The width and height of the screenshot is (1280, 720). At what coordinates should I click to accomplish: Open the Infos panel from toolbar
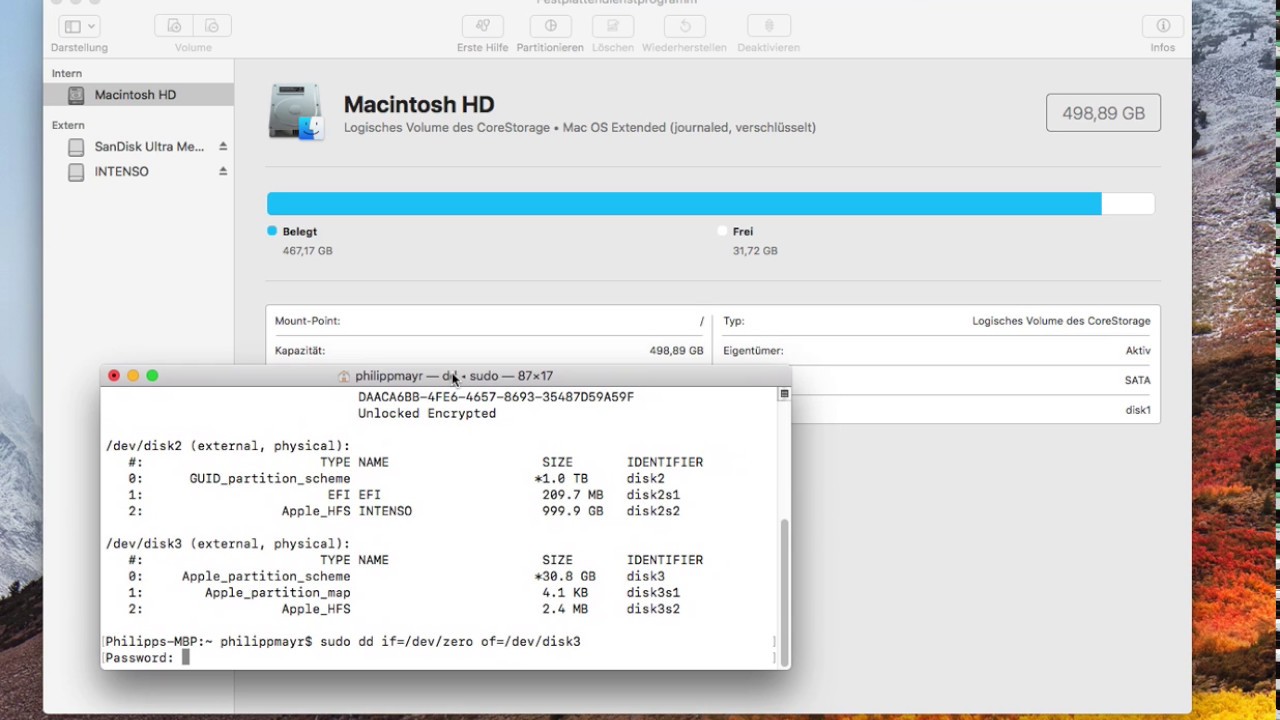tap(1163, 26)
